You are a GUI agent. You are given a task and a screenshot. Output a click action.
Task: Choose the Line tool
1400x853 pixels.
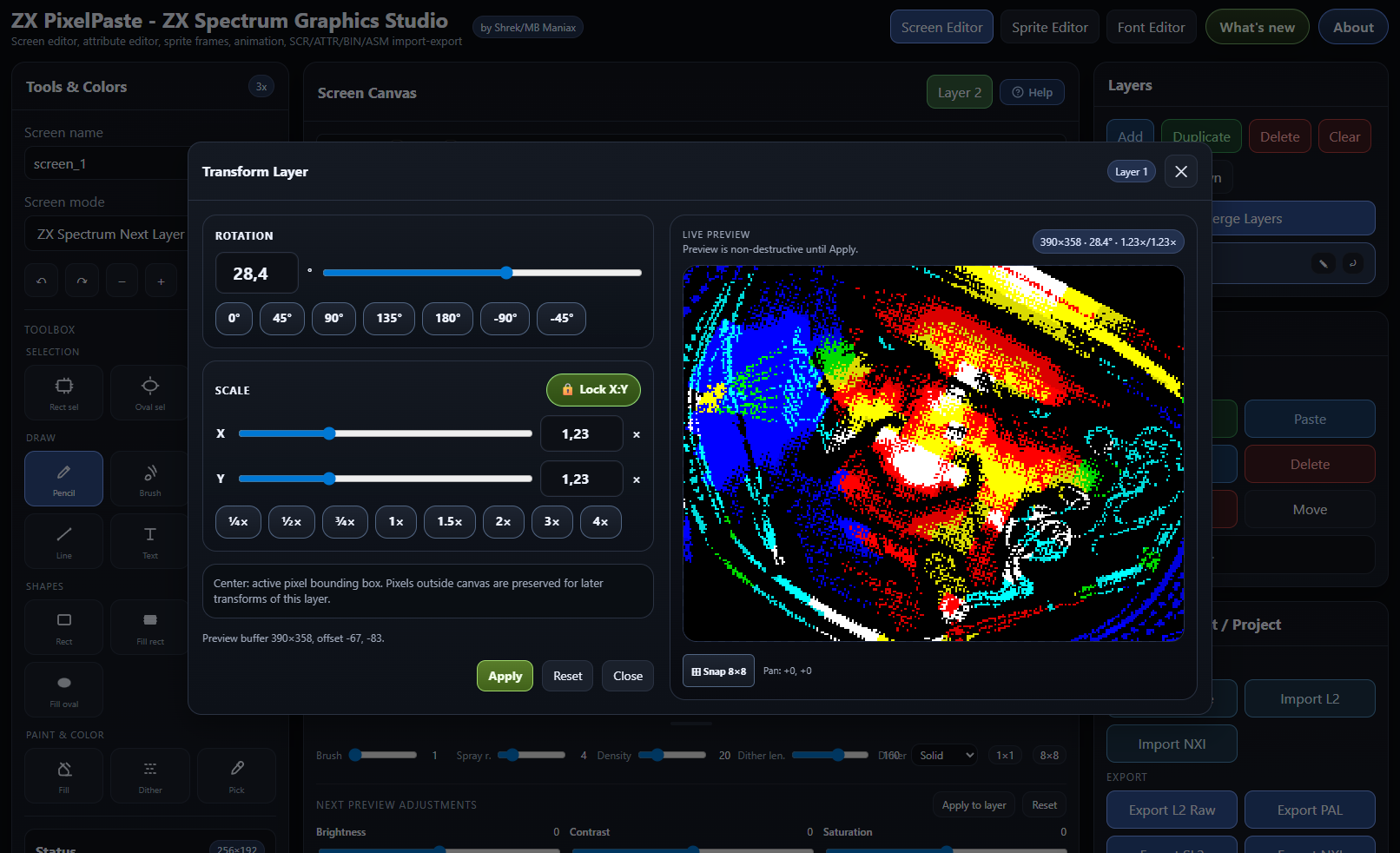click(x=63, y=540)
